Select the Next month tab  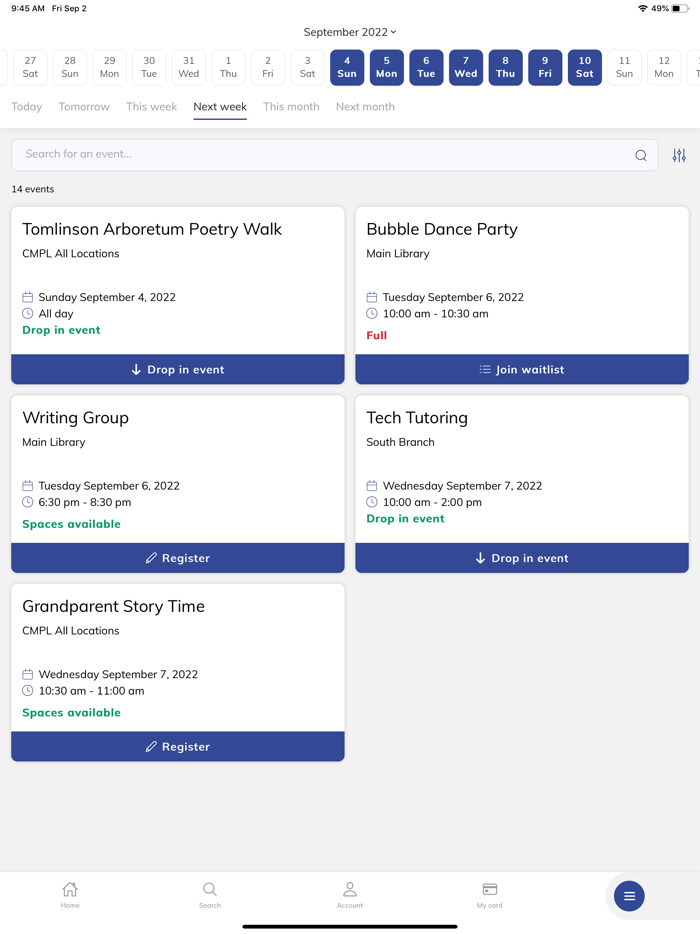365,107
